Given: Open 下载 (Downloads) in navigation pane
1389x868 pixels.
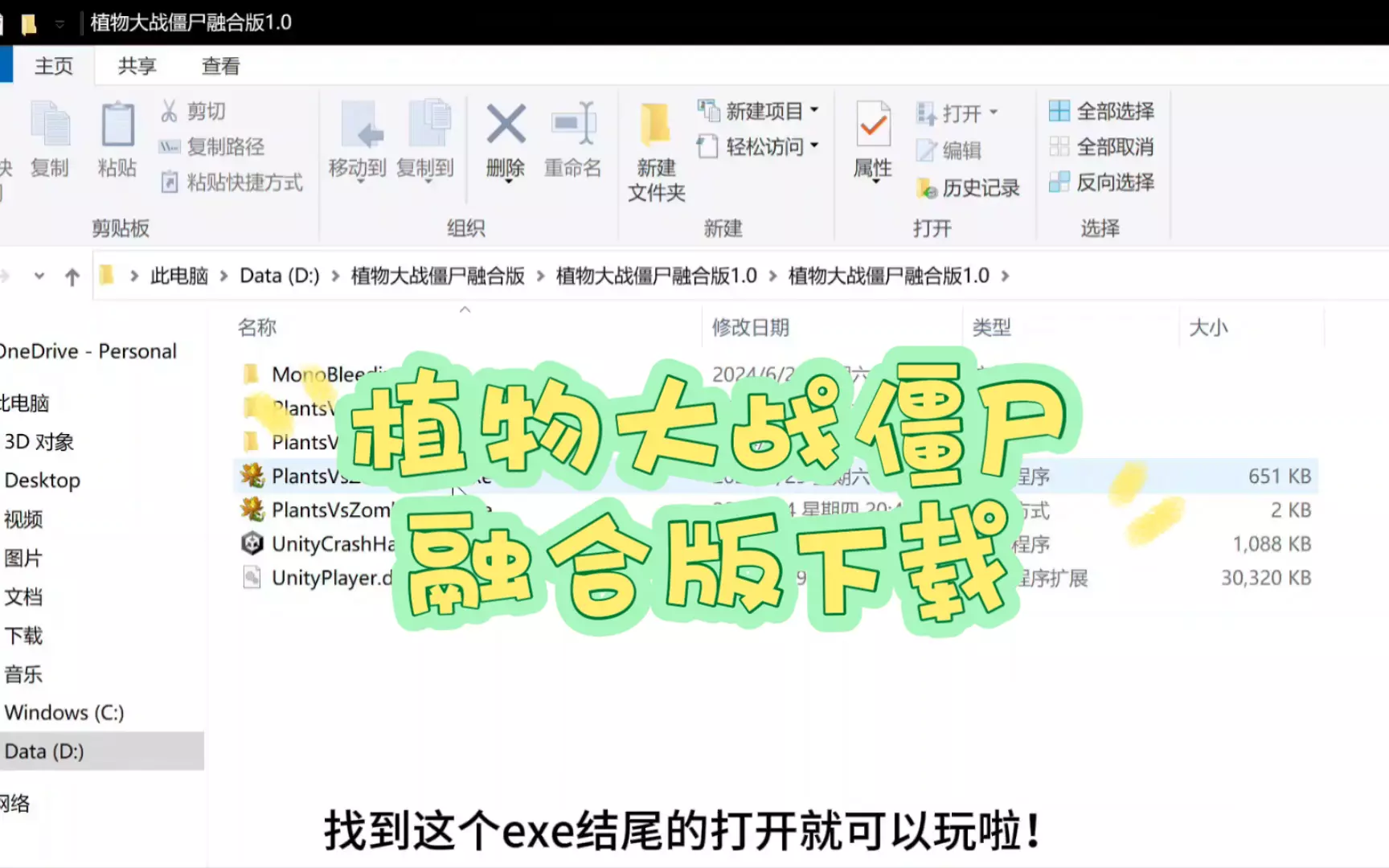Looking at the screenshot, I should click(x=23, y=636).
